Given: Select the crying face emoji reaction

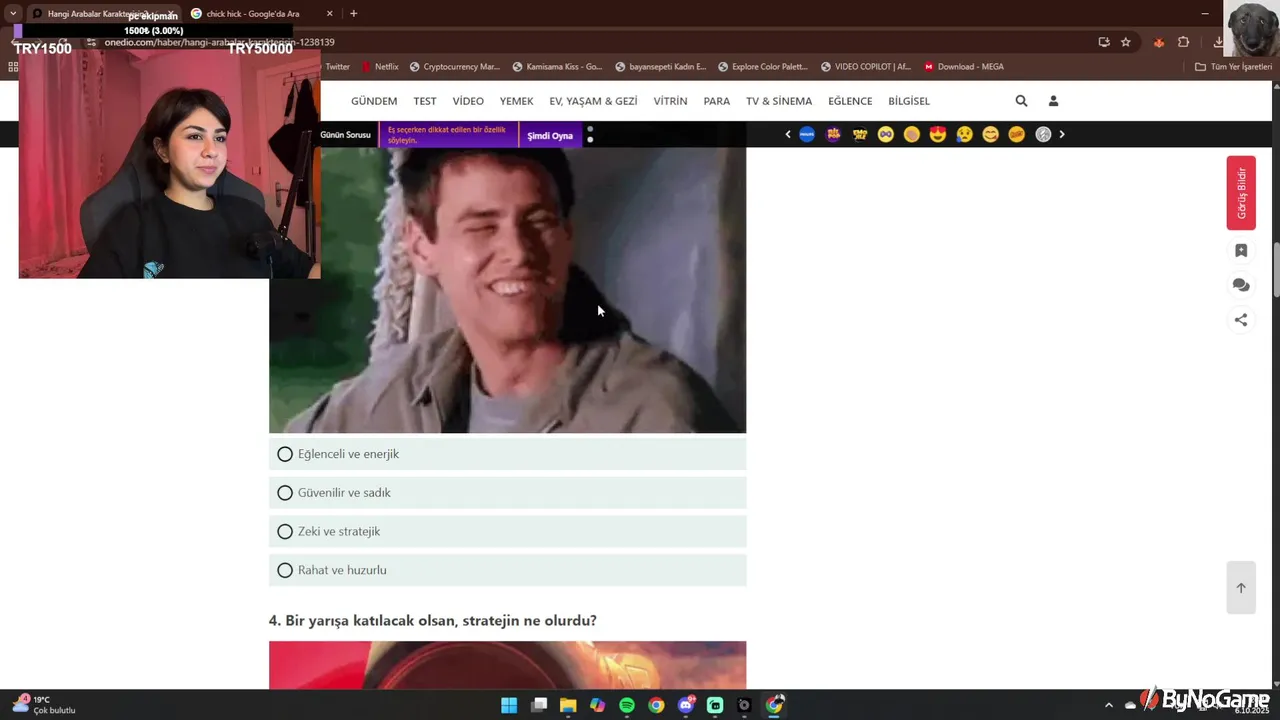Looking at the screenshot, I should (964, 134).
